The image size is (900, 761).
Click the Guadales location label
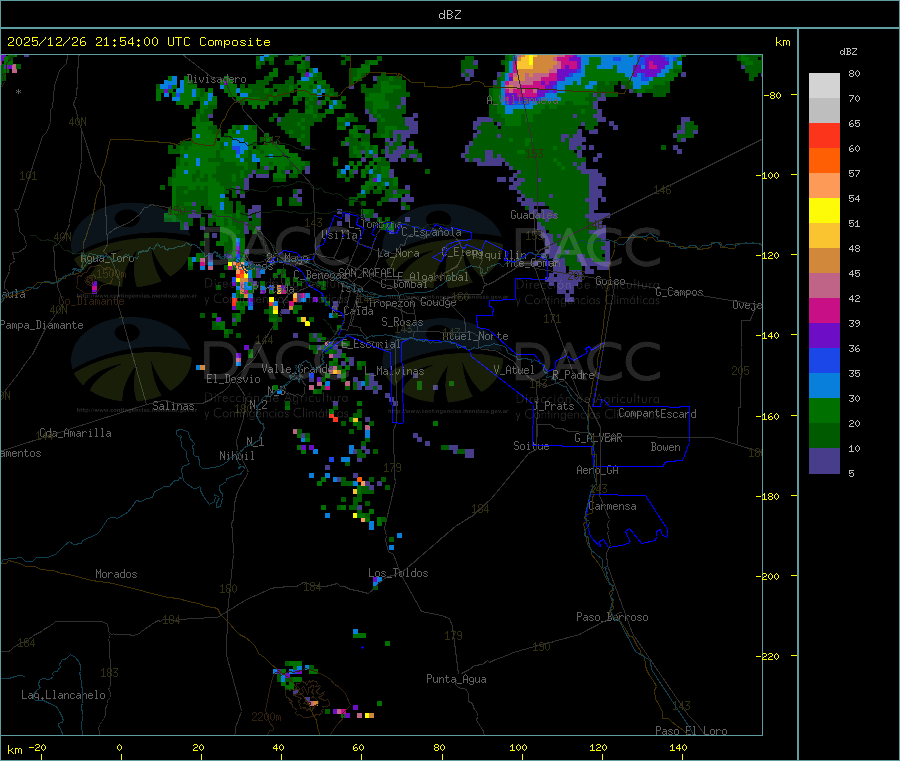[534, 215]
